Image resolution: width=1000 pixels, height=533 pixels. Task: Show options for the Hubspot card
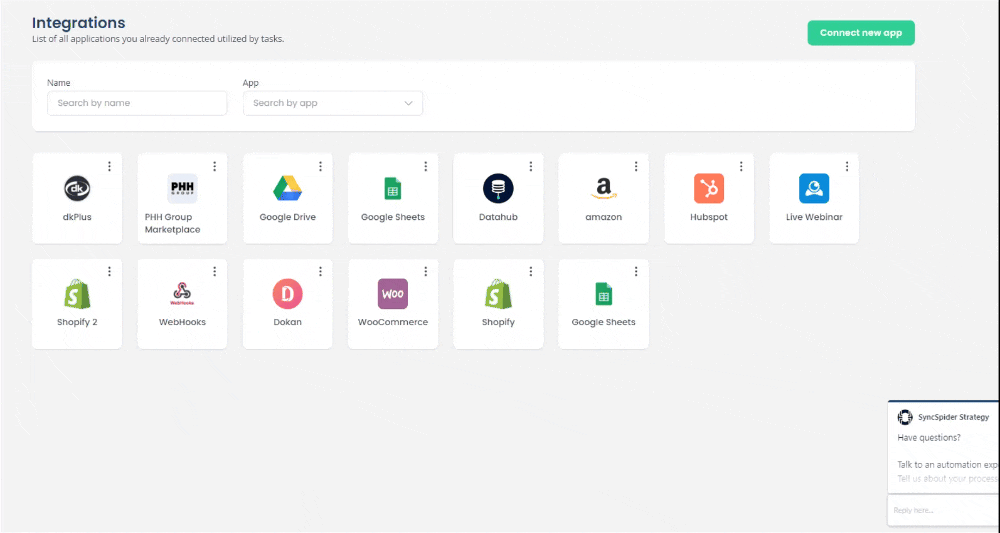(741, 166)
